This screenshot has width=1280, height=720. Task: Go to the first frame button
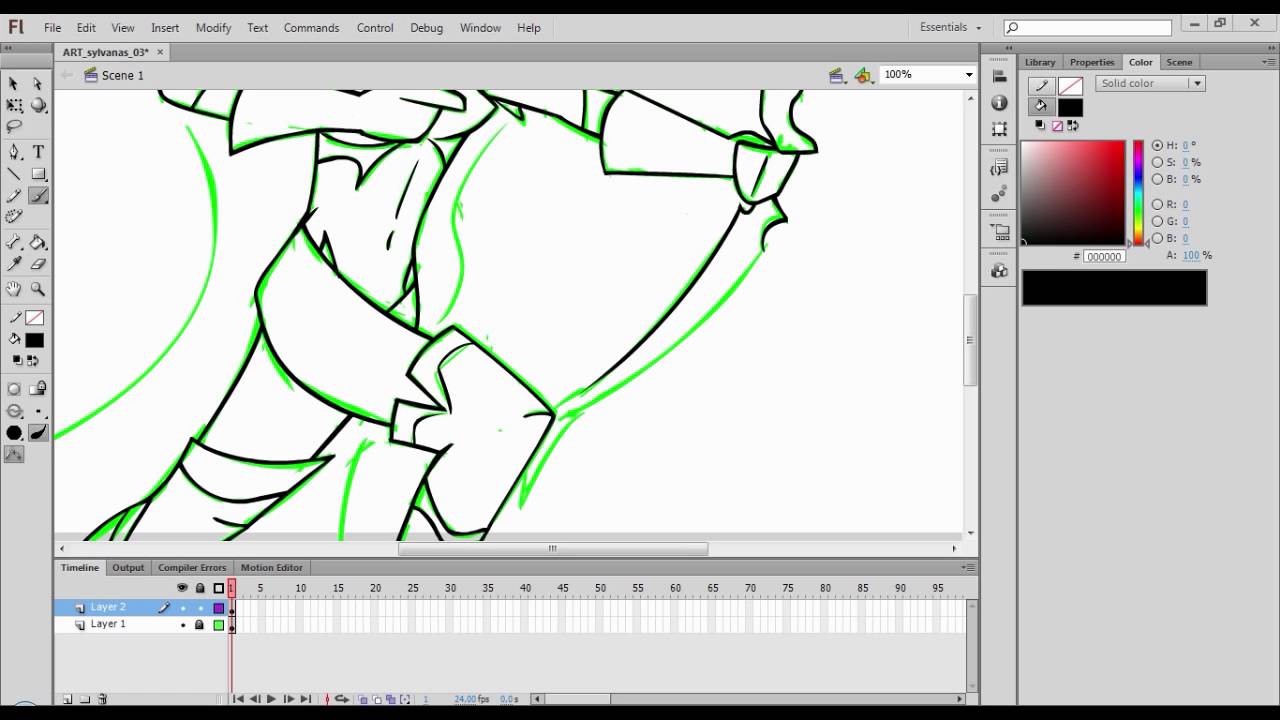238,699
